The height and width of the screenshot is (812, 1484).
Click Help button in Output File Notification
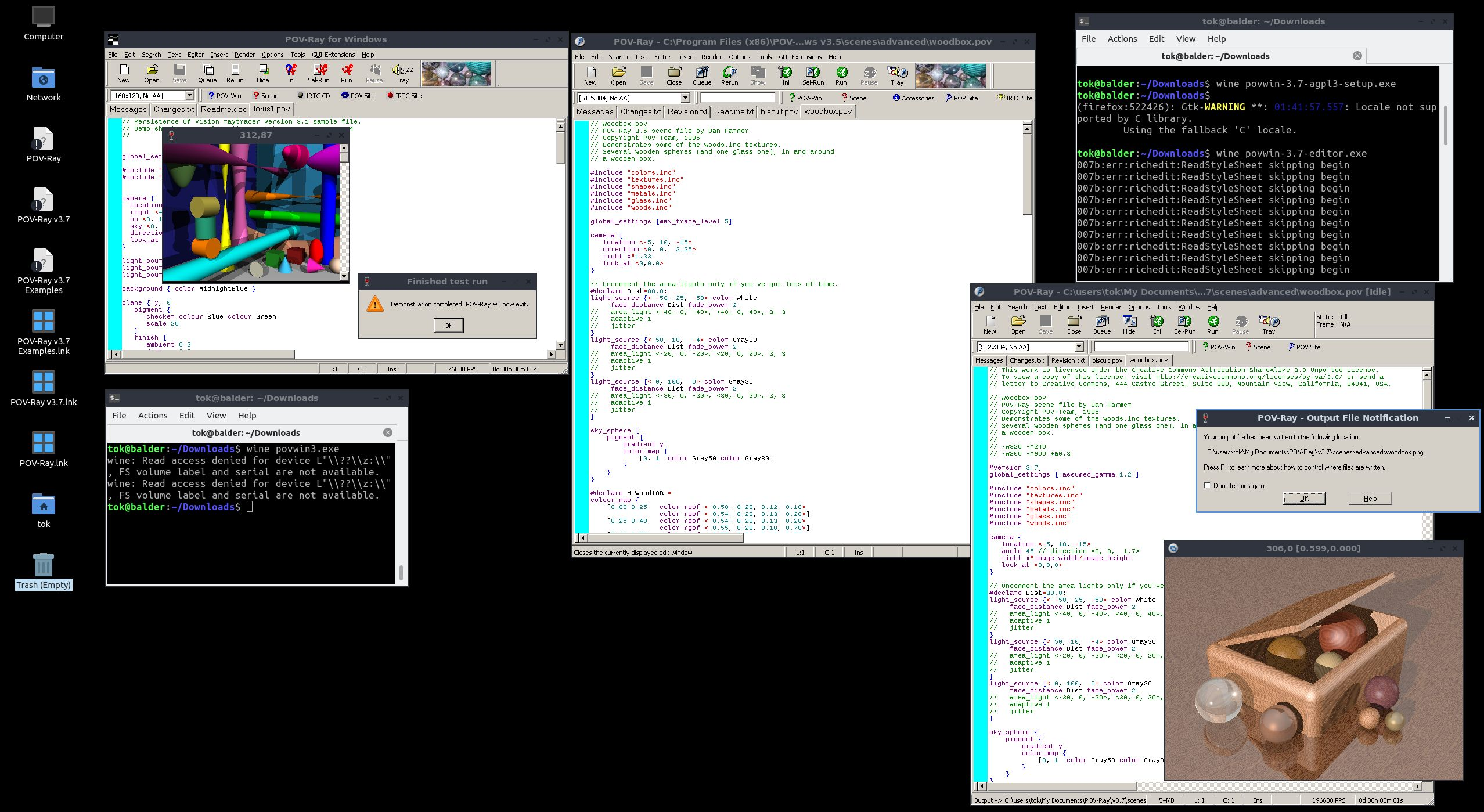coord(1370,499)
